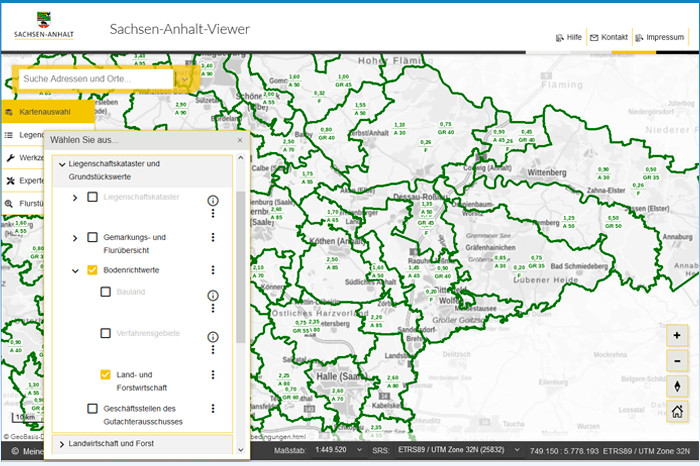Show info for Verfahrensgebiete layer

[x=213, y=337]
